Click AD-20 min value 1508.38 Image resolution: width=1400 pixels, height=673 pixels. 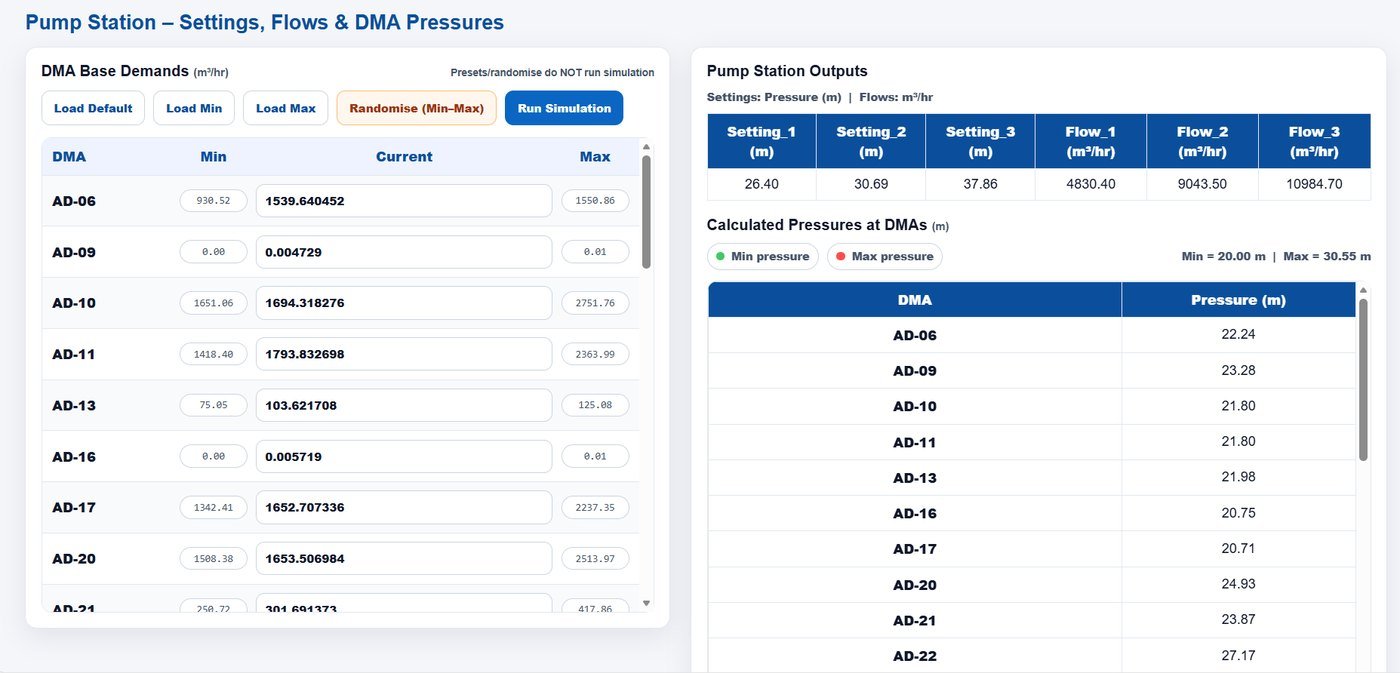point(213,558)
